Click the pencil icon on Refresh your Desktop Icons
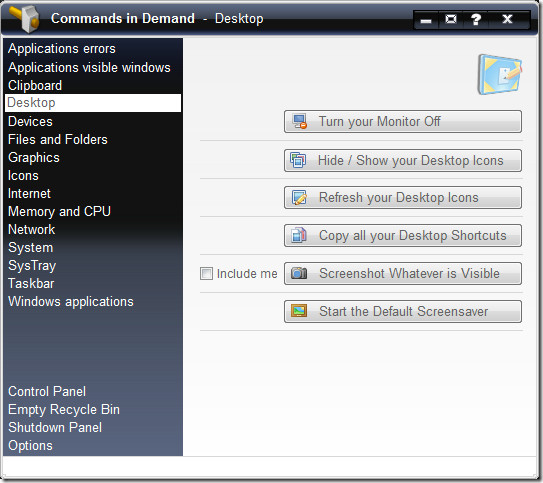The image size is (543, 483). [299, 198]
